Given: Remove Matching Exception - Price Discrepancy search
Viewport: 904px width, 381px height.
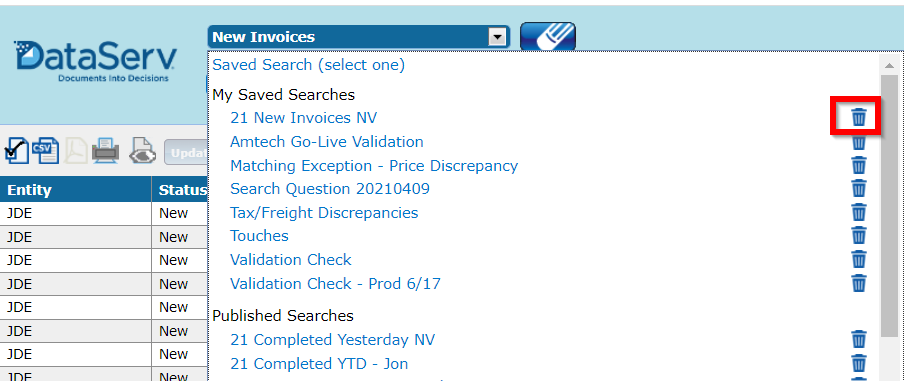Looking at the screenshot, I should [858, 165].
